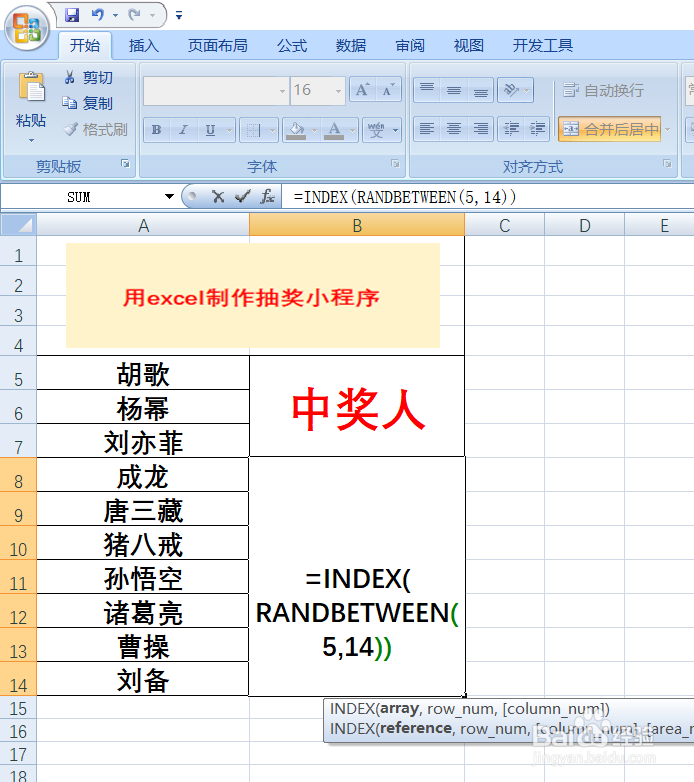This screenshot has width=694, height=782.
Task: Open the Undo history dropdown arrow
Action: pyautogui.click(x=115, y=15)
